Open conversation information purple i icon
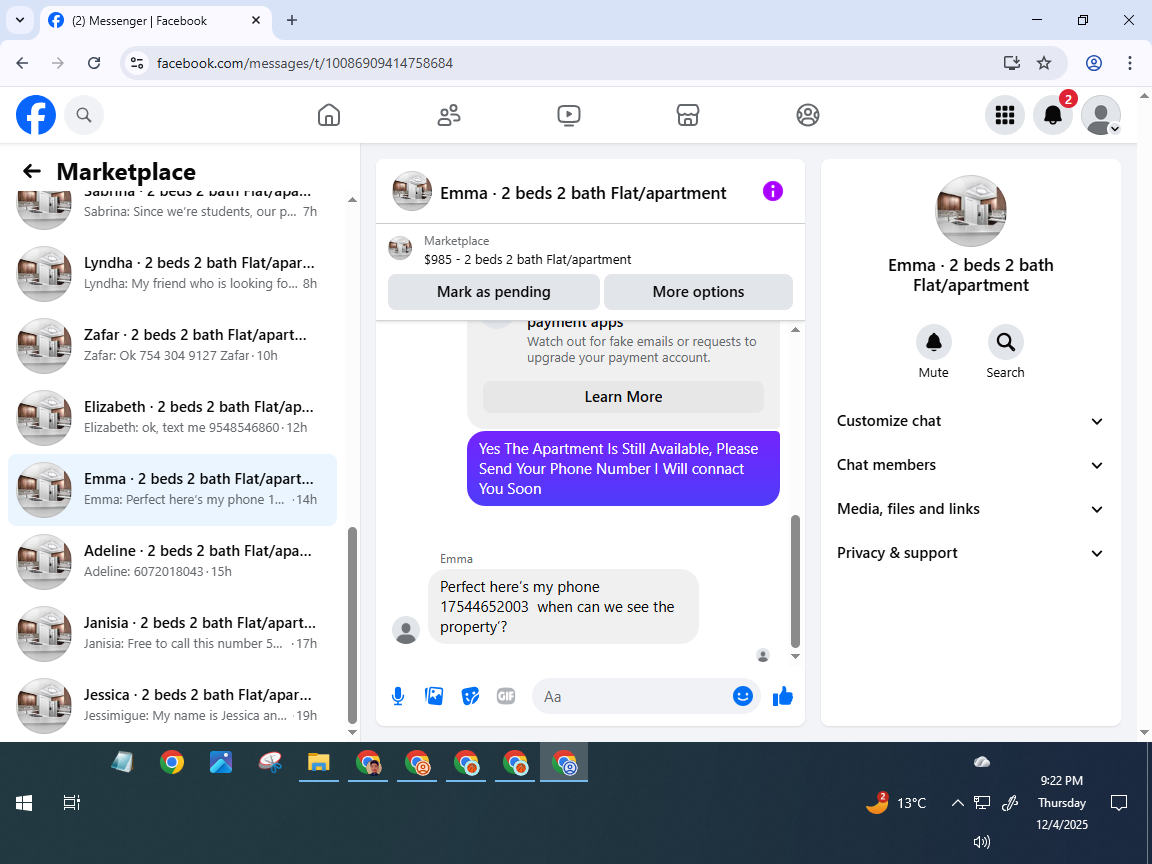Viewport: 1152px width, 864px height. [x=773, y=192]
